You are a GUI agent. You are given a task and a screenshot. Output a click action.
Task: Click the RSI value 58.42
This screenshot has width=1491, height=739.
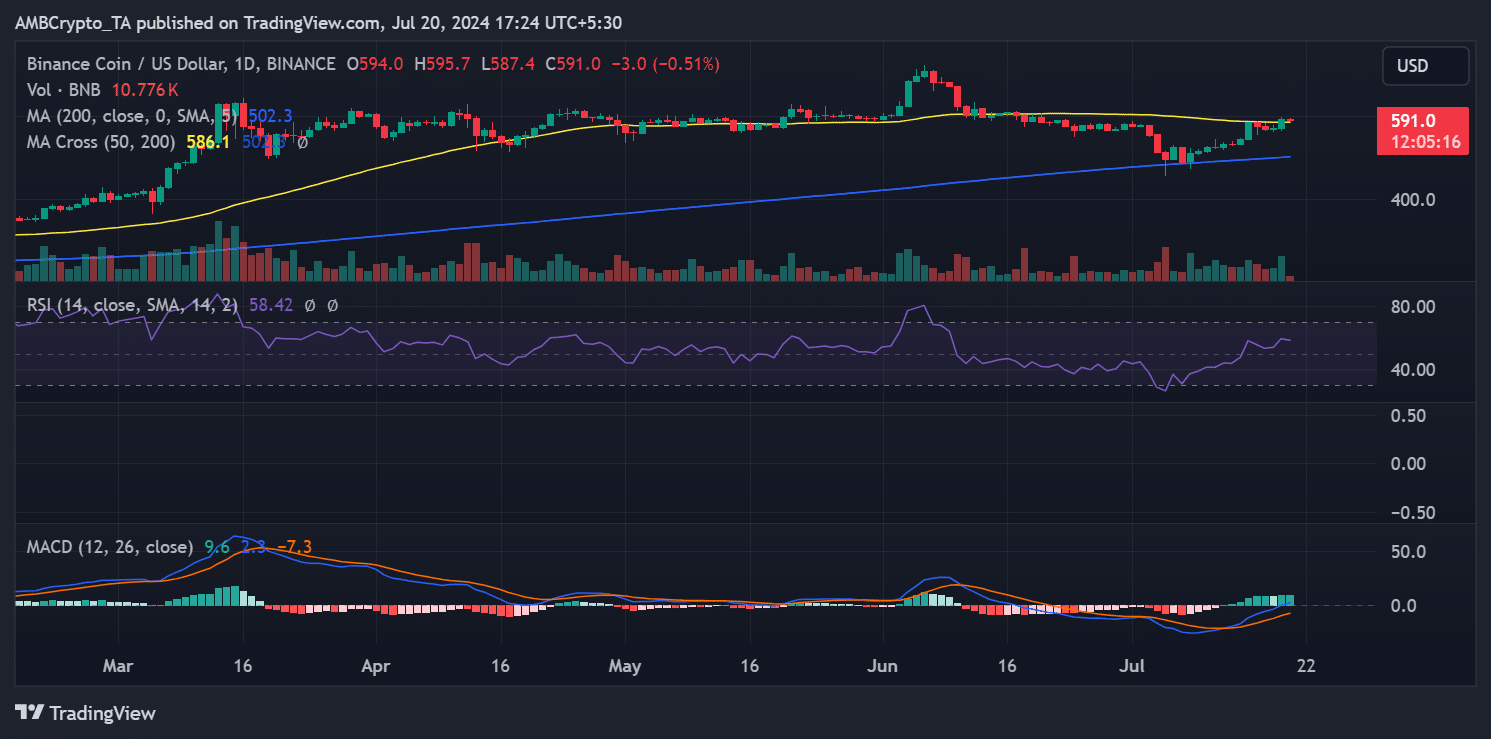tap(271, 305)
